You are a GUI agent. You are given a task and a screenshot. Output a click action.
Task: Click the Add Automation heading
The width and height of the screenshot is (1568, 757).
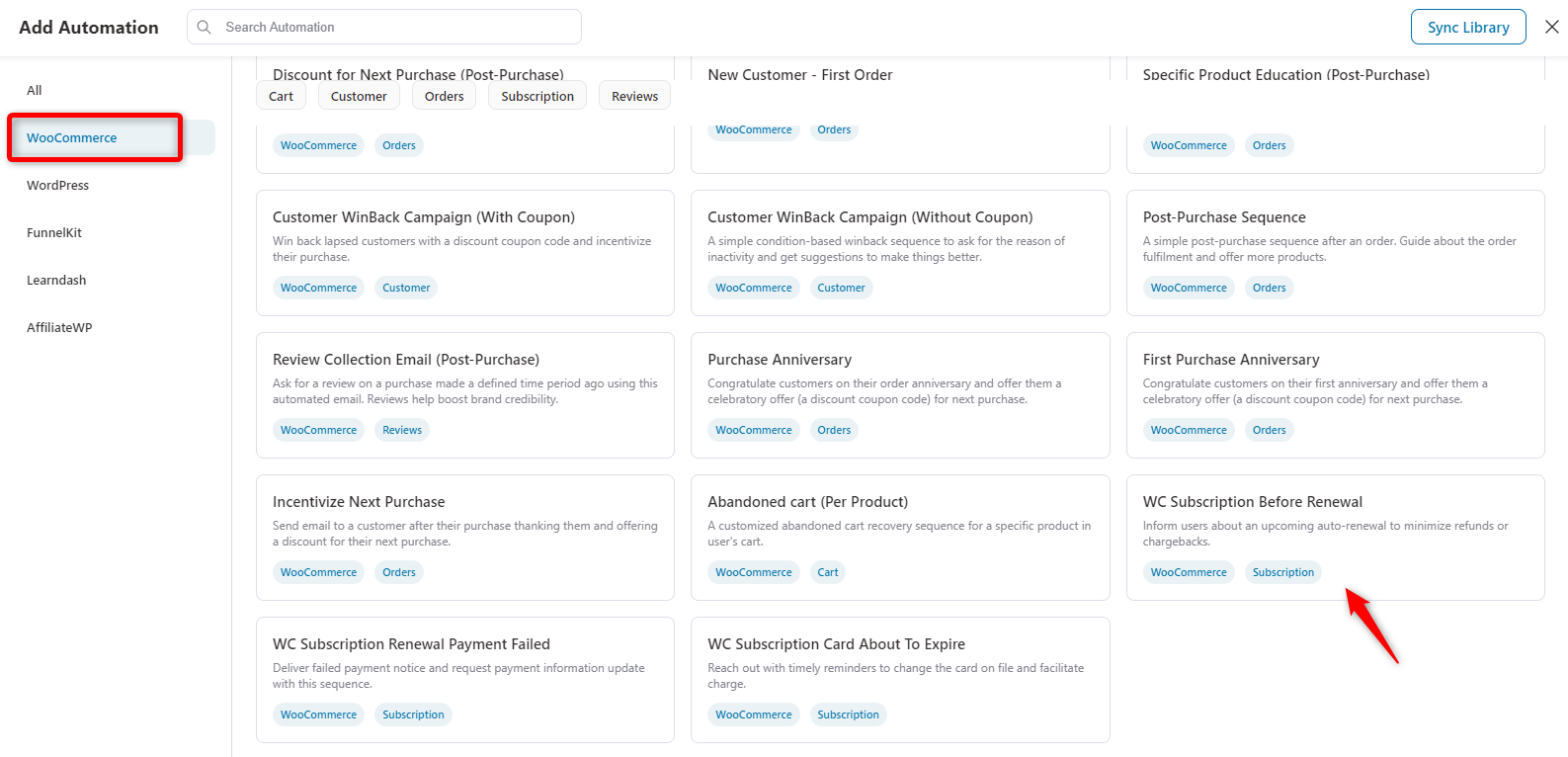[89, 28]
